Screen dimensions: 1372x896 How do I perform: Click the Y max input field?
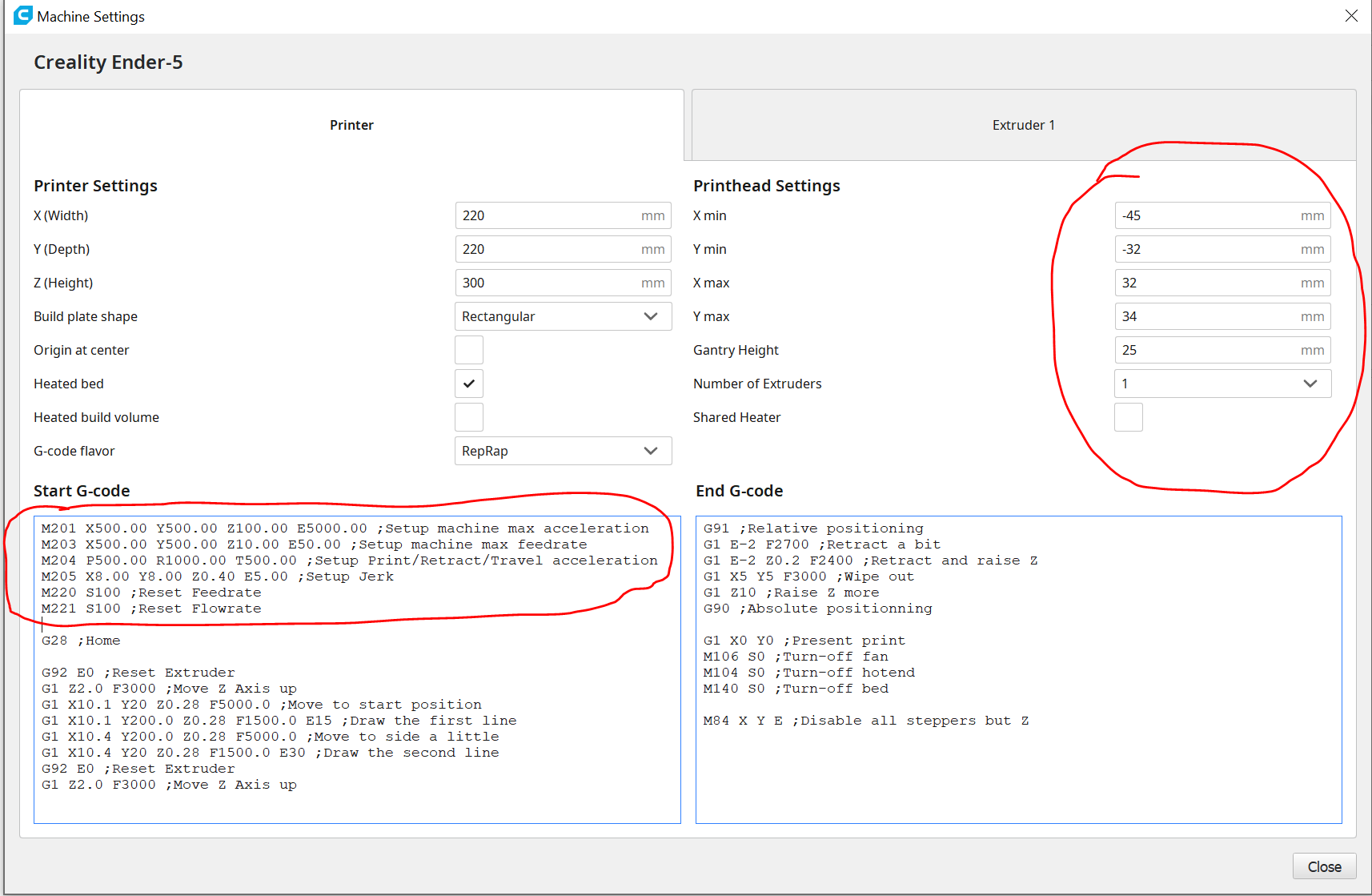click(1223, 316)
